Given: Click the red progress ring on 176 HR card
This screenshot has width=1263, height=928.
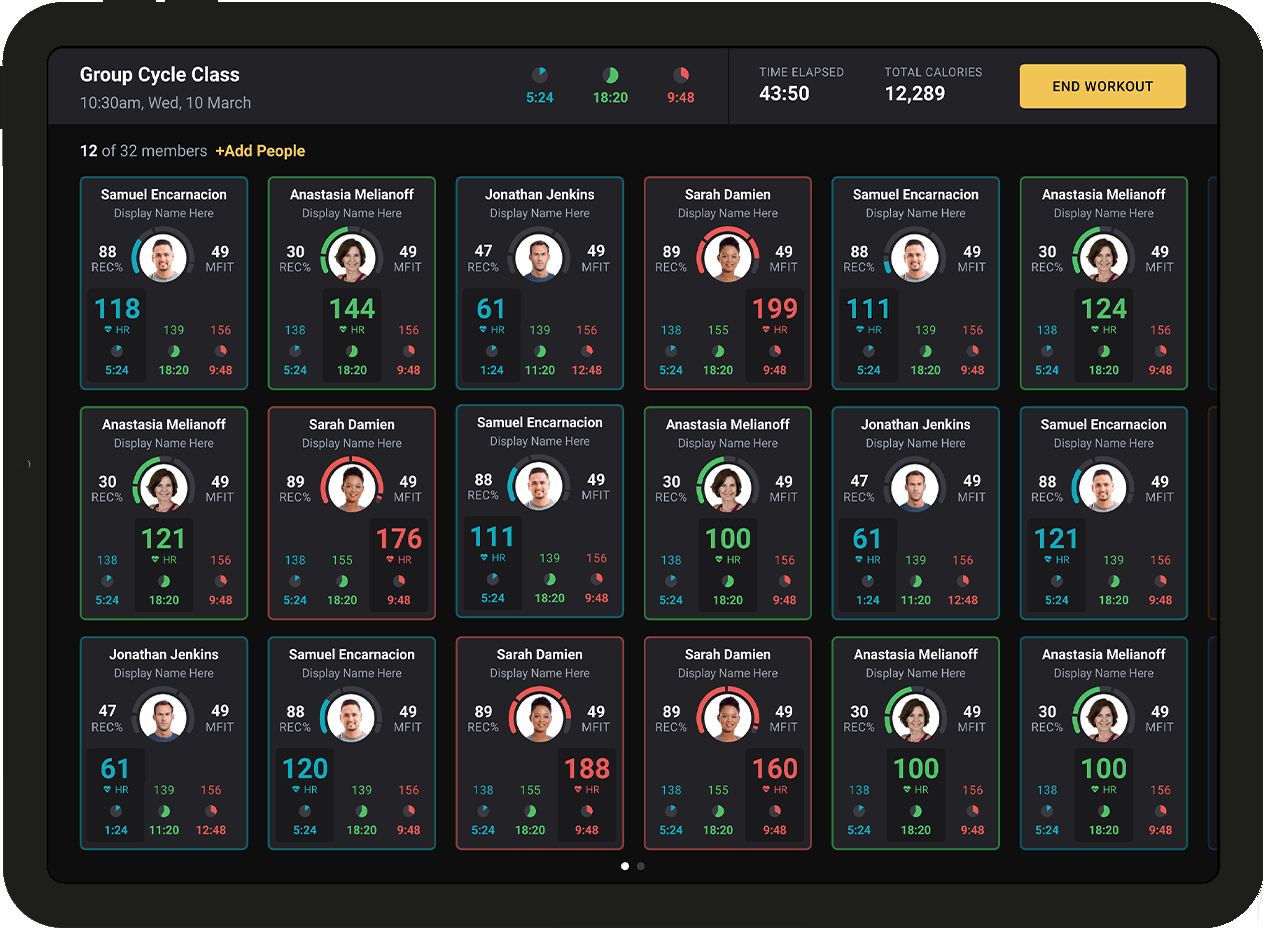Looking at the screenshot, I should point(352,461).
